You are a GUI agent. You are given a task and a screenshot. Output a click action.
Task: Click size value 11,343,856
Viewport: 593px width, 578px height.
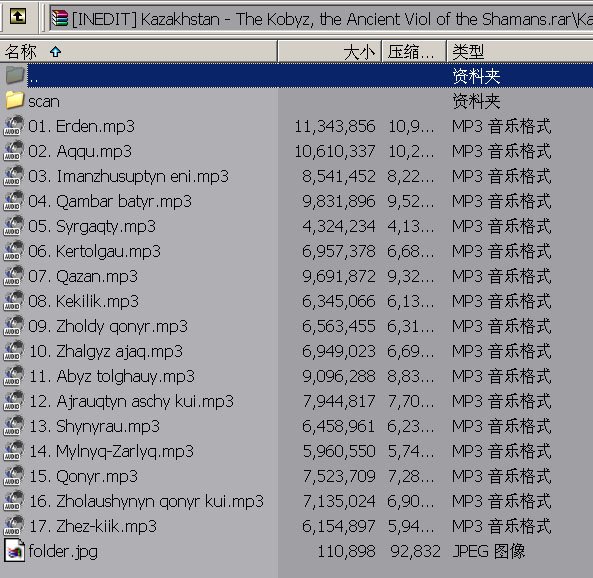(335, 126)
